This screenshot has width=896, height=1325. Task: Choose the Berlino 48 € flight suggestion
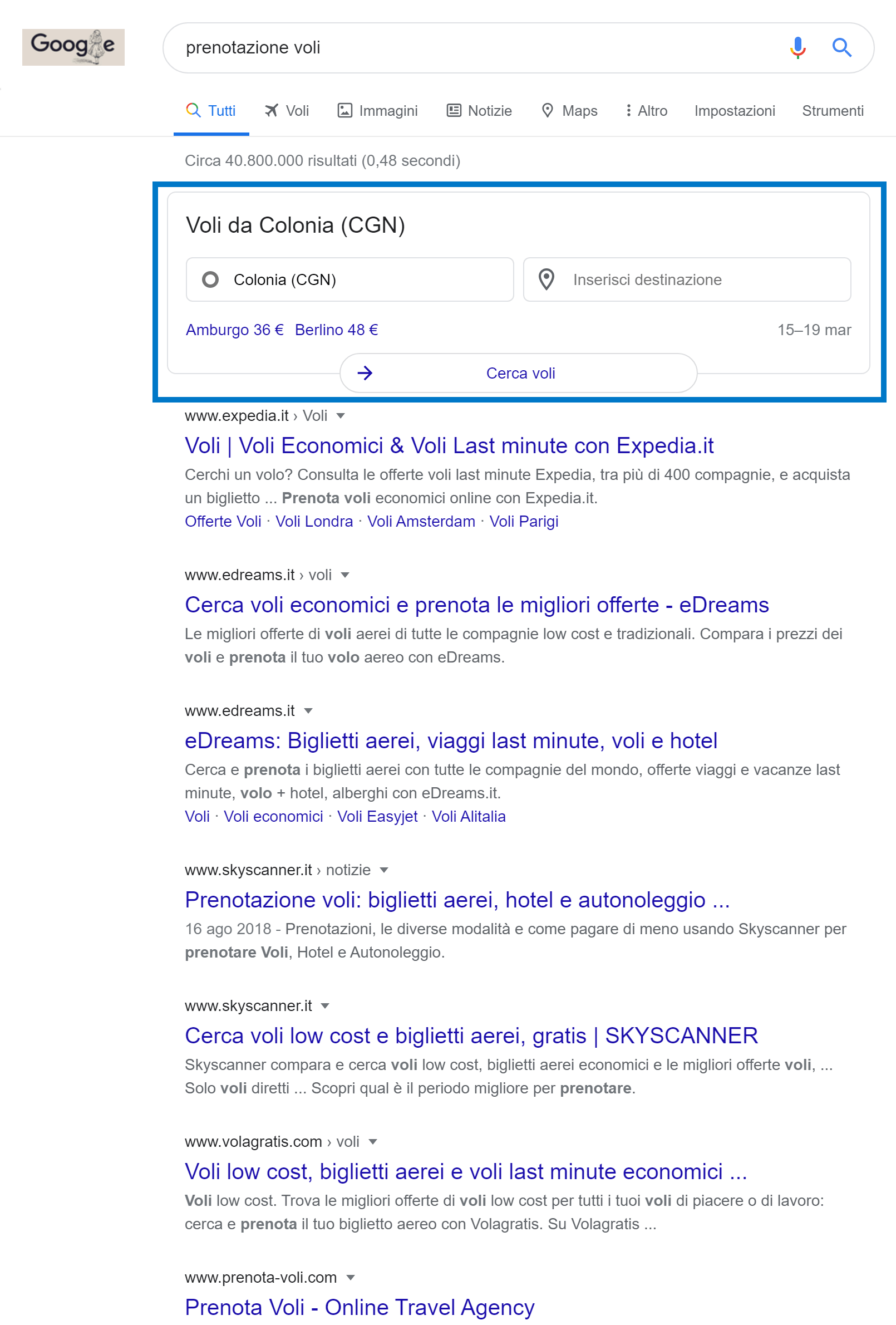pyautogui.click(x=336, y=330)
